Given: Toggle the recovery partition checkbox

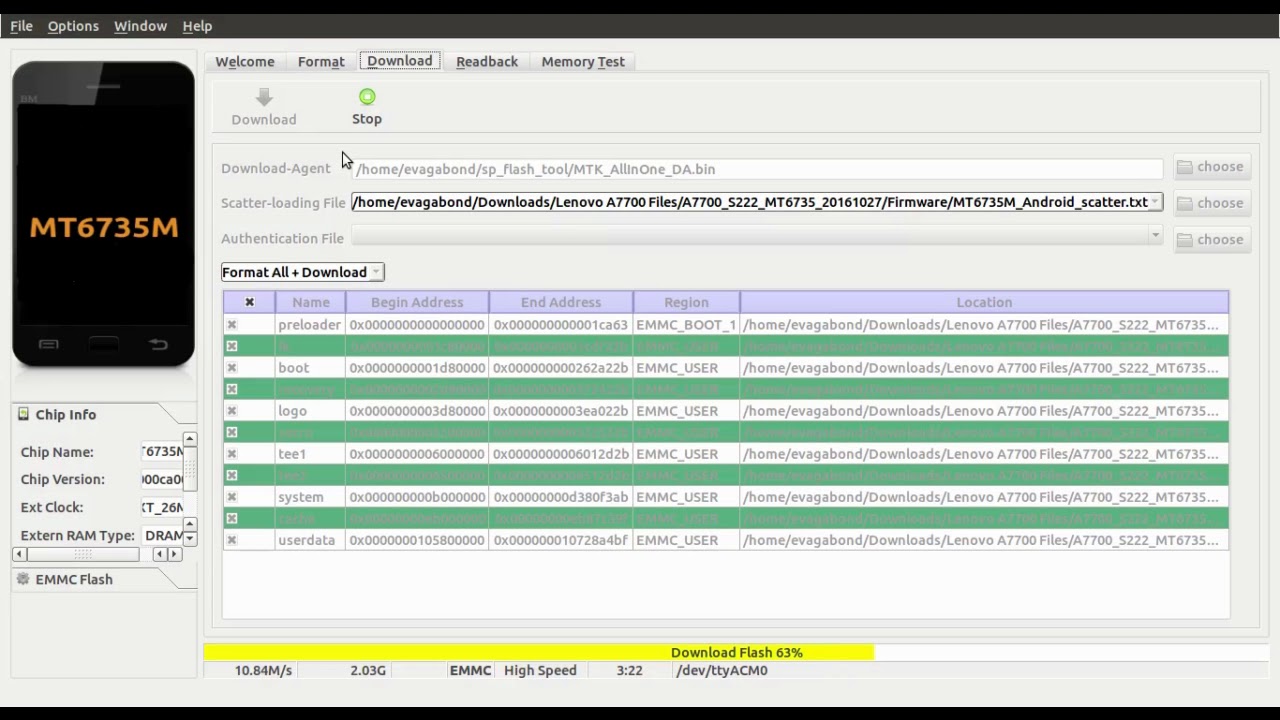Looking at the screenshot, I should click(x=232, y=389).
